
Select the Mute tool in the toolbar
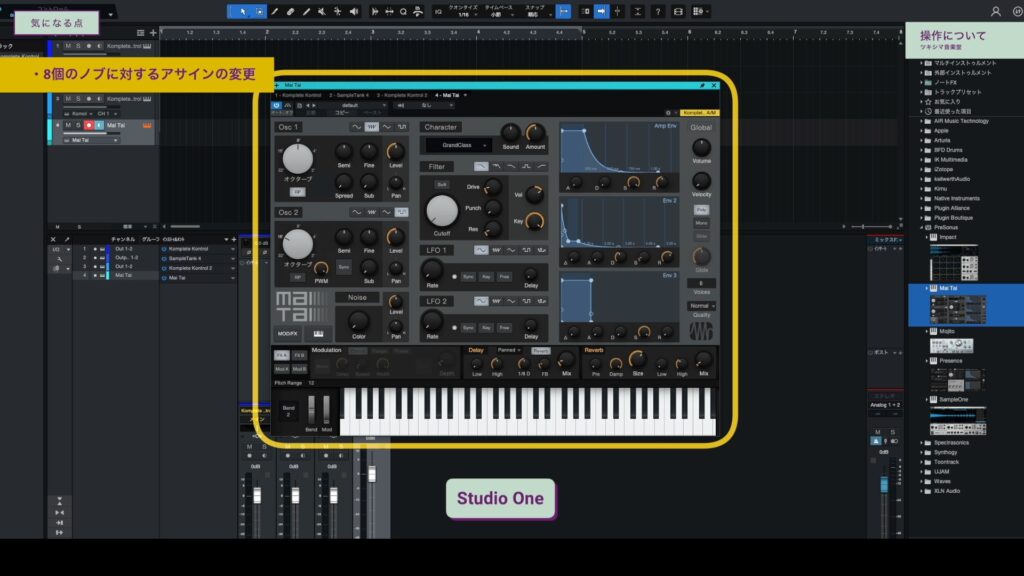pos(322,12)
